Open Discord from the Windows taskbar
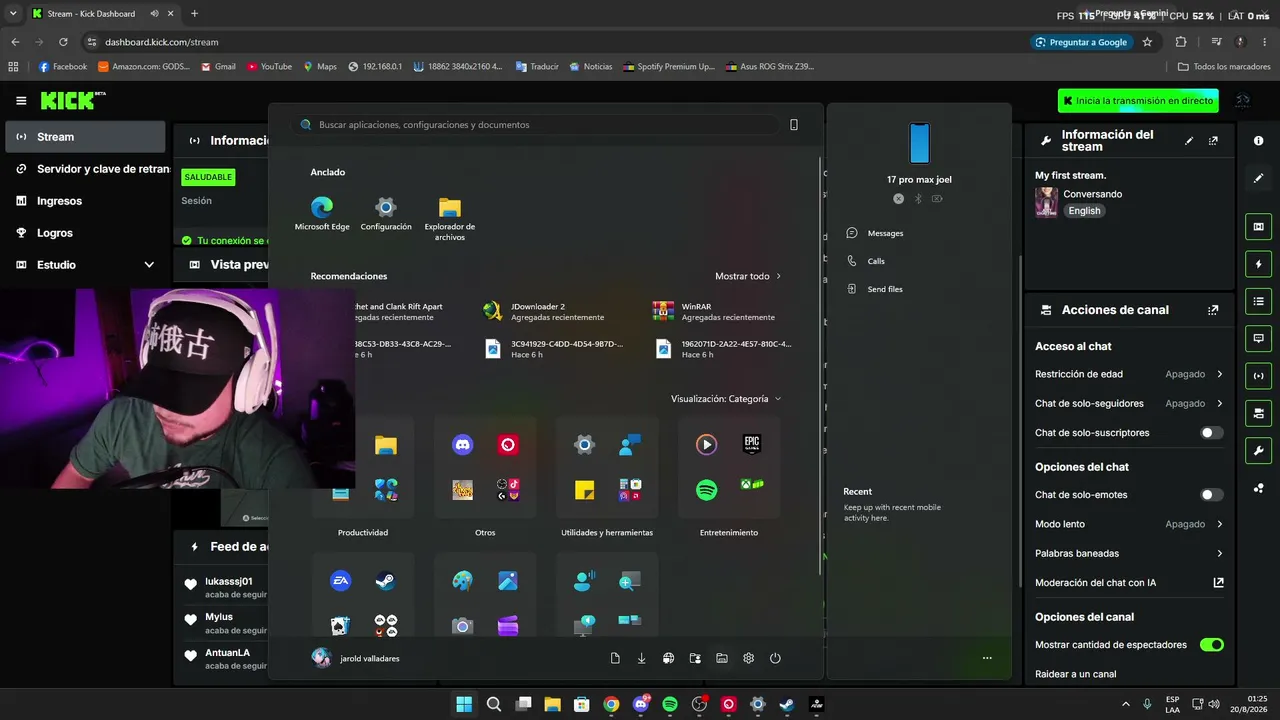This screenshot has width=1280, height=720. 641,704
